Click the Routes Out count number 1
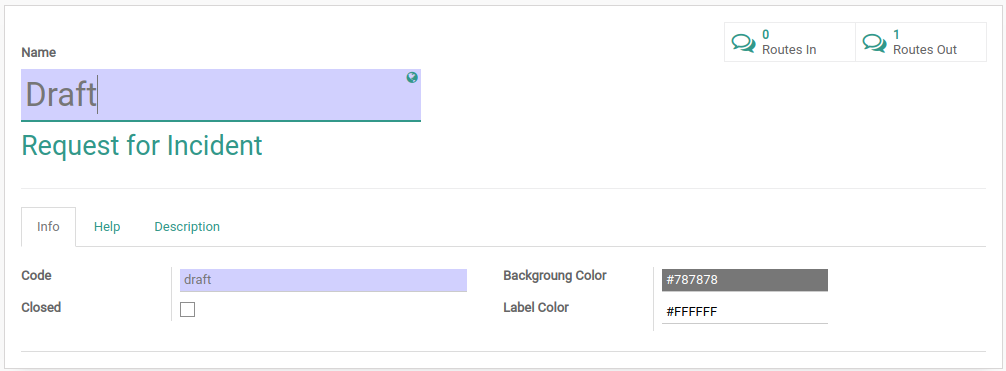 896,35
